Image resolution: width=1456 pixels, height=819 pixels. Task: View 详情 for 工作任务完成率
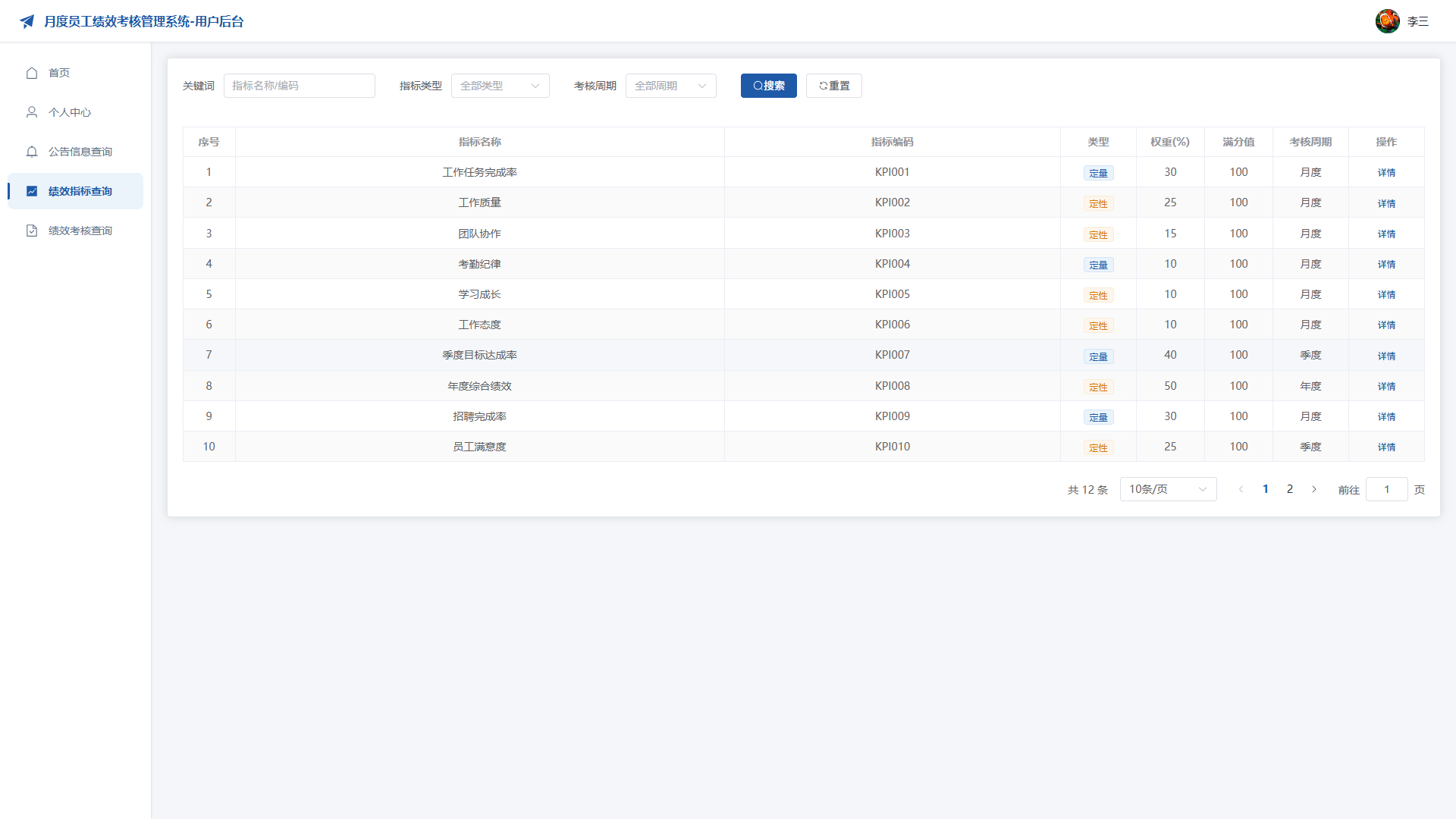tap(1386, 172)
